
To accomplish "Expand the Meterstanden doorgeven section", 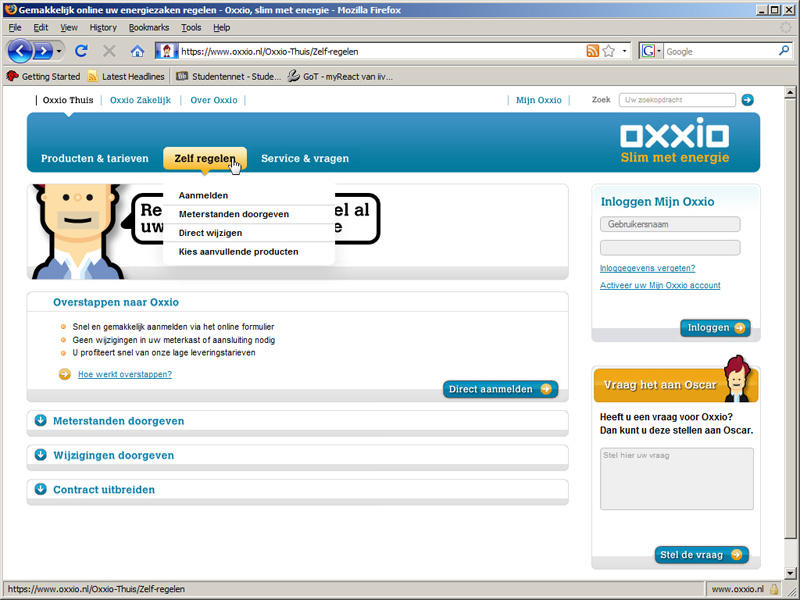I will (41, 421).
